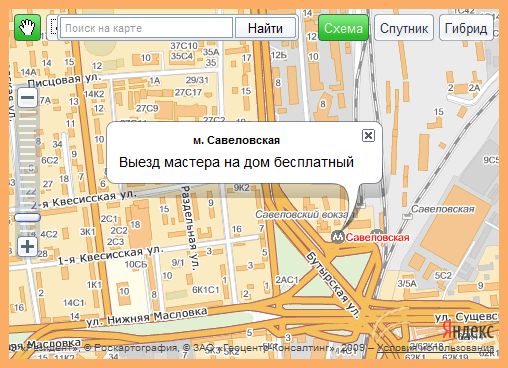
Task: Open the Условия использования link
Action: click(435, 347)
